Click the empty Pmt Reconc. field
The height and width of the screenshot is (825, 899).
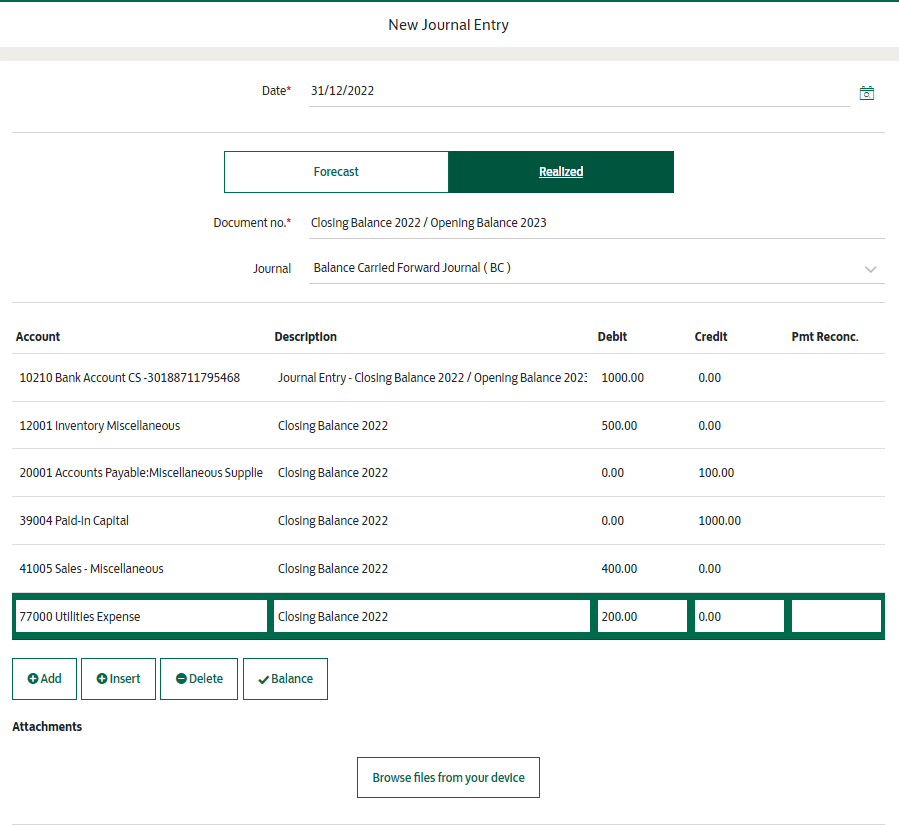(x=836, y=617)
